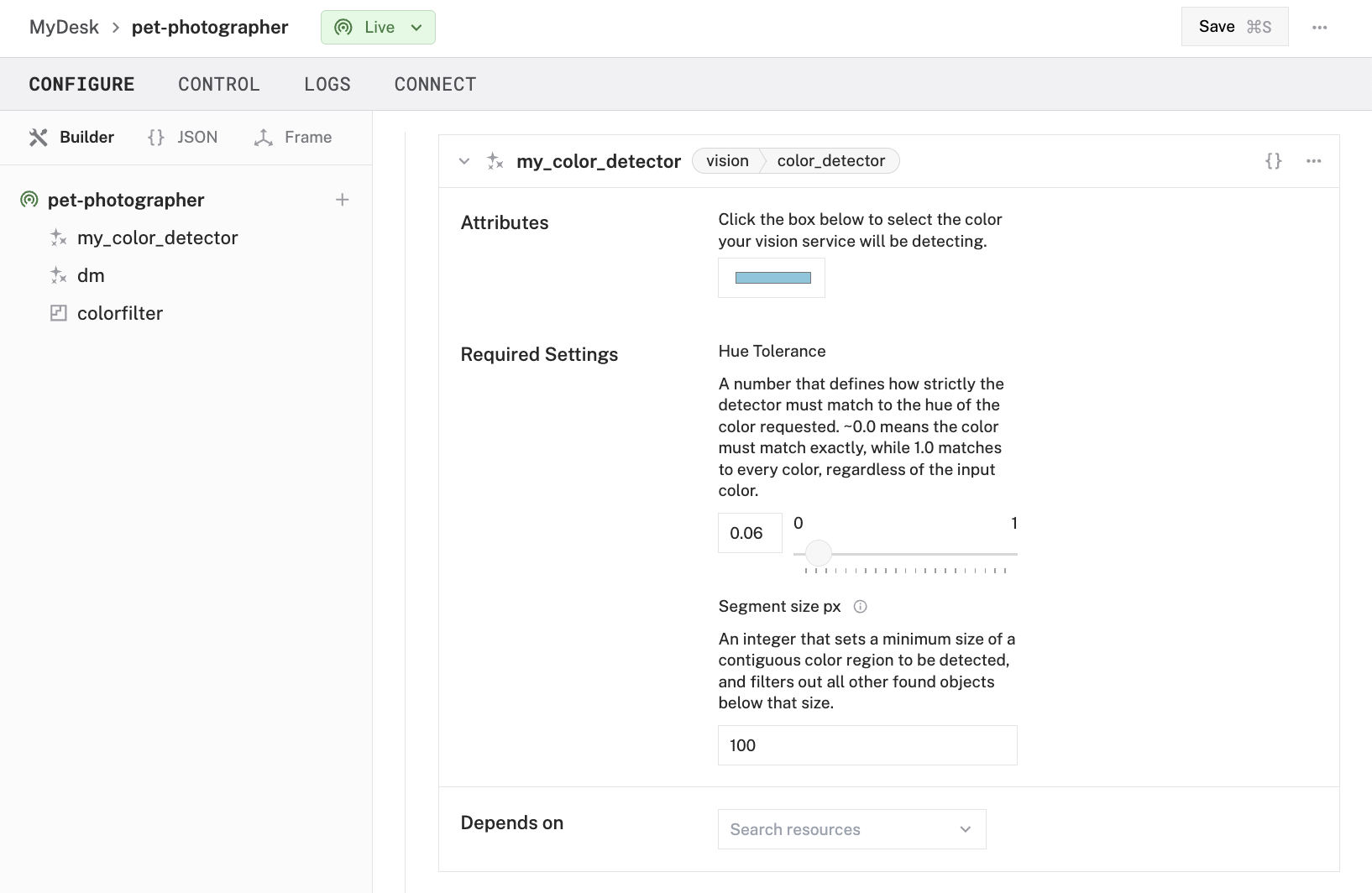This screenshot has width=1372, height=893.
Task: Click the Segment size info icon
Action: point(860,607)
